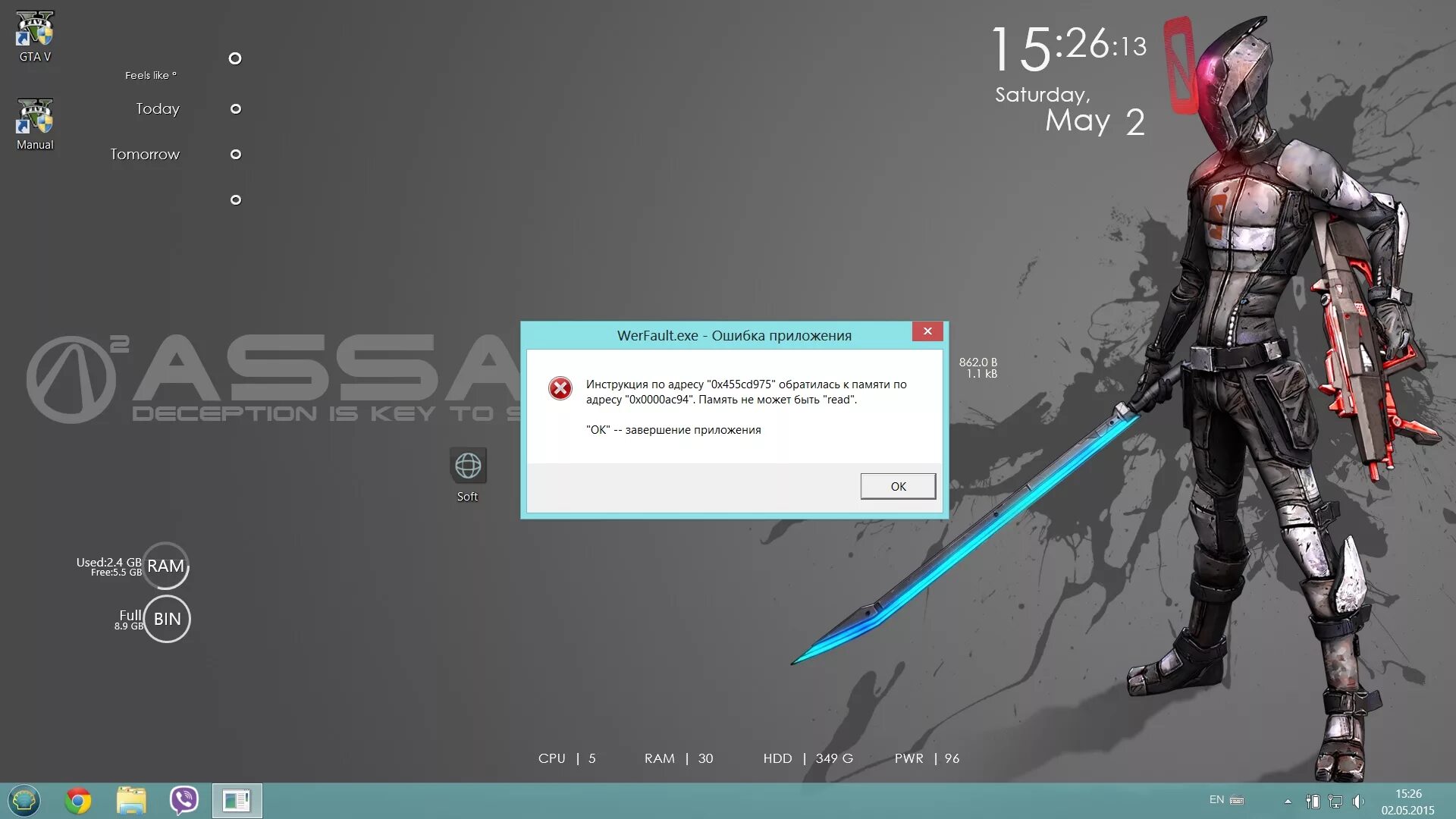1456x819 pixels.
Task: Click the Feels like weather text
Action: point(150,75)
